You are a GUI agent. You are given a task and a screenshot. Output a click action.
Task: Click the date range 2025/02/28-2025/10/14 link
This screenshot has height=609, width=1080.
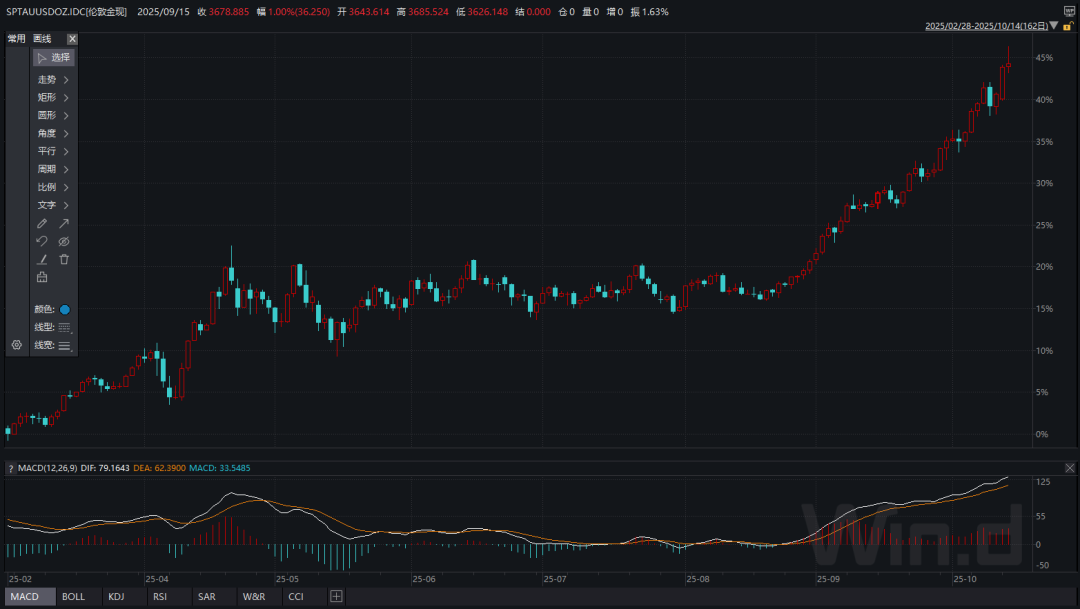(x=985, y=26)
